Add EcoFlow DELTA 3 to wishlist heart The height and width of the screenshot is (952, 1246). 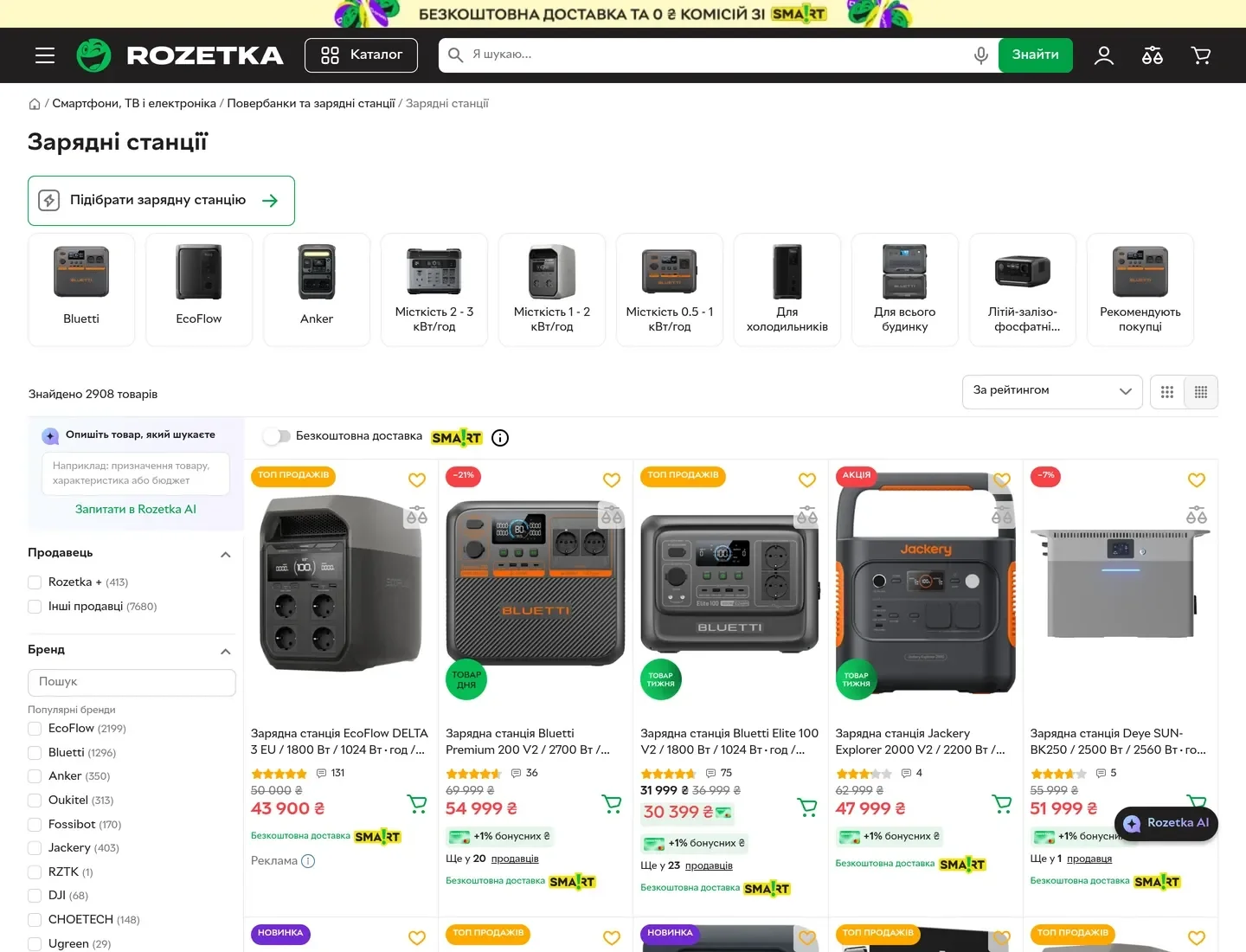coord(417,479)
